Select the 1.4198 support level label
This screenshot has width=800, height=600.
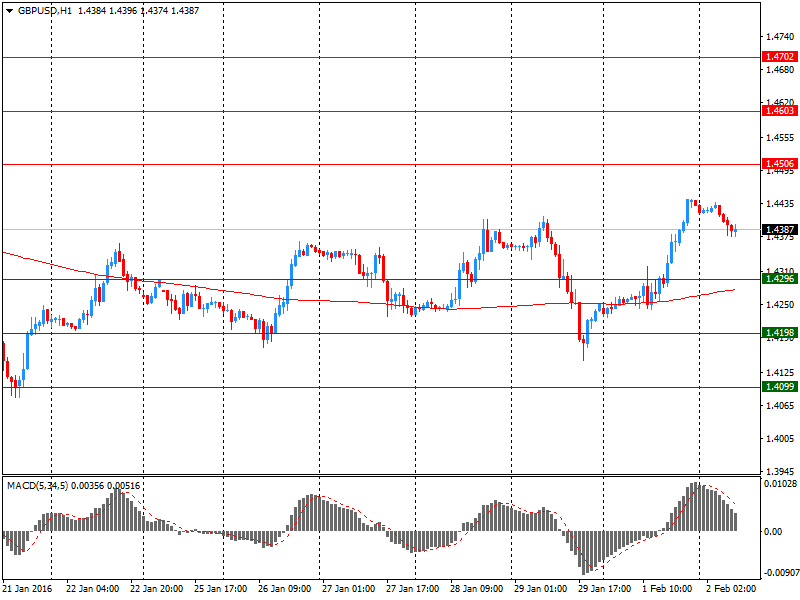(x=780, y=333)
